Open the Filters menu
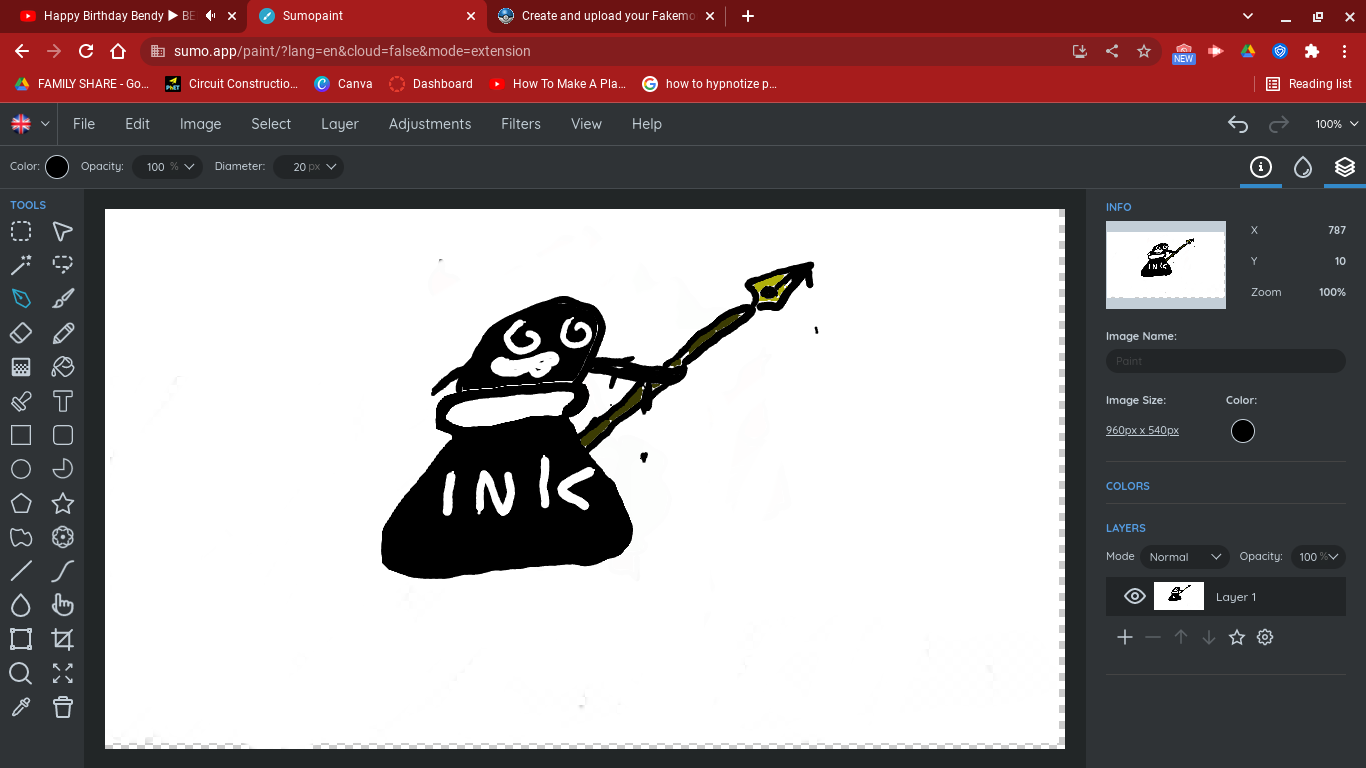Viewport: 1366px width, 768px height. click(x=521, y=124)
